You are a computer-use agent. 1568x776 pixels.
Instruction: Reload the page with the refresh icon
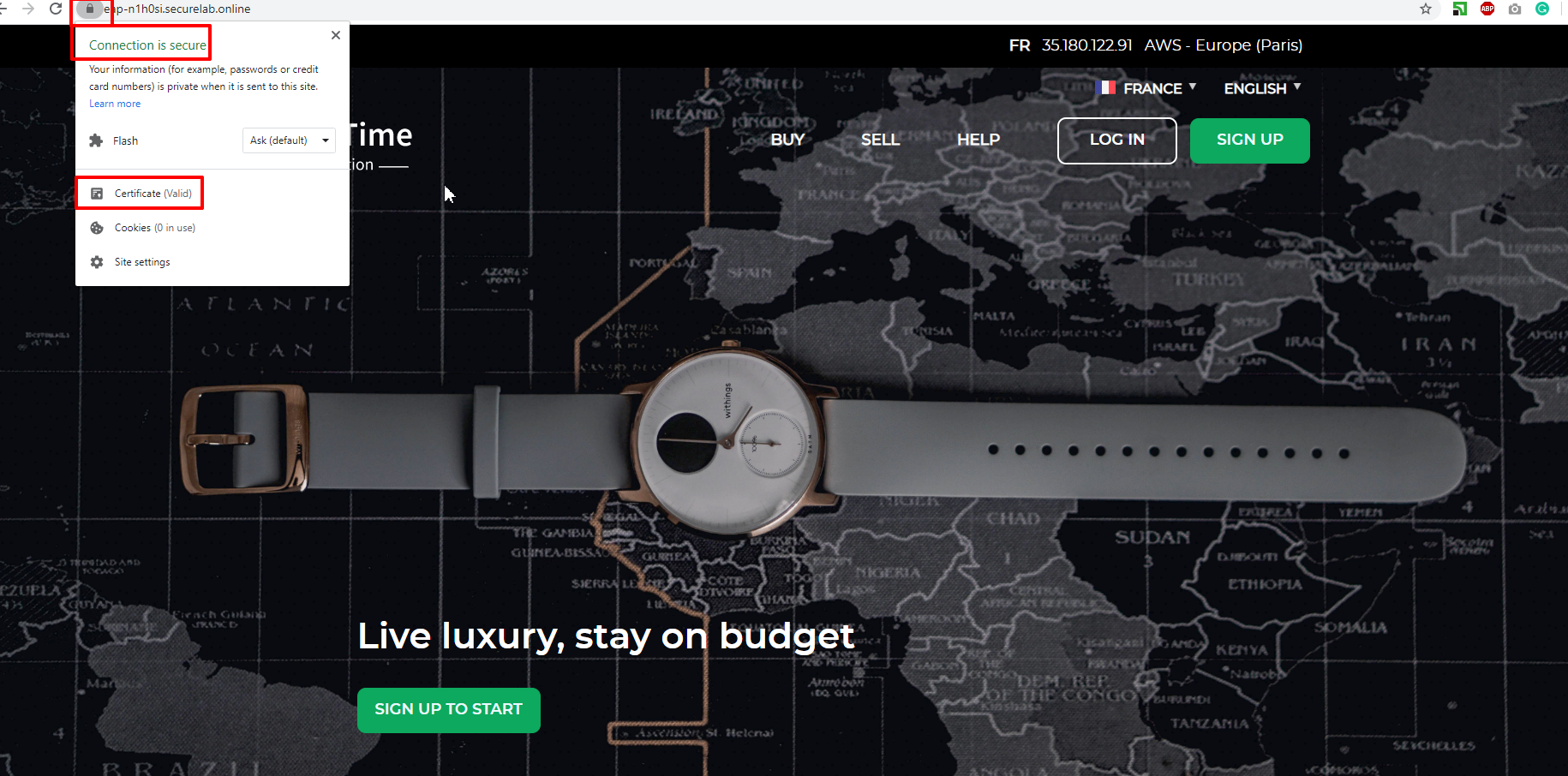pos(56,9)
